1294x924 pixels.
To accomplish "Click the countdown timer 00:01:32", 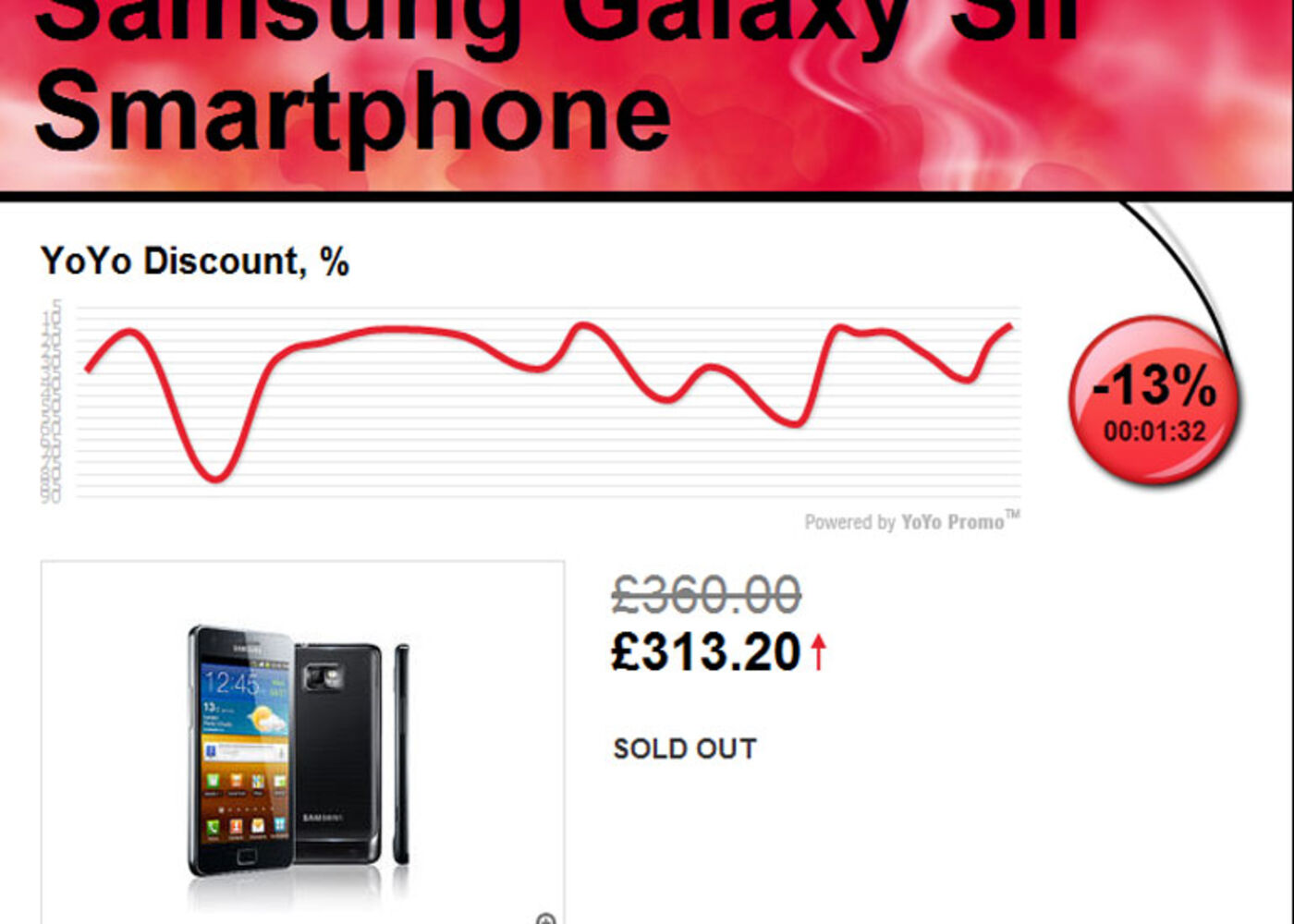I will pyautogui.click(x=1155, y=432).
